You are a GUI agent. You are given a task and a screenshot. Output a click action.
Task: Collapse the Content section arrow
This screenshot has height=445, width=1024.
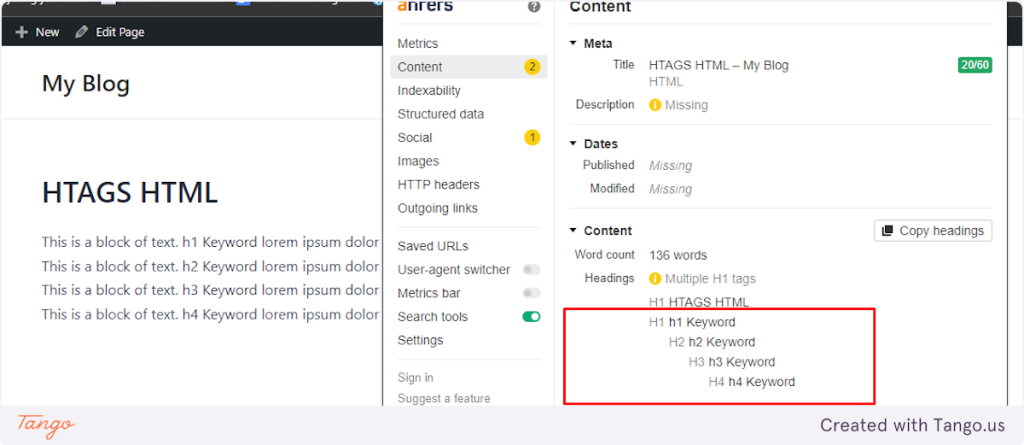click(573, 231)
